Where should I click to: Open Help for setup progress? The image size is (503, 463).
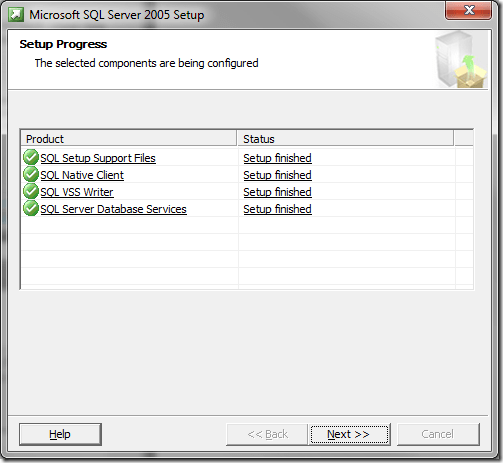point(60,434)
